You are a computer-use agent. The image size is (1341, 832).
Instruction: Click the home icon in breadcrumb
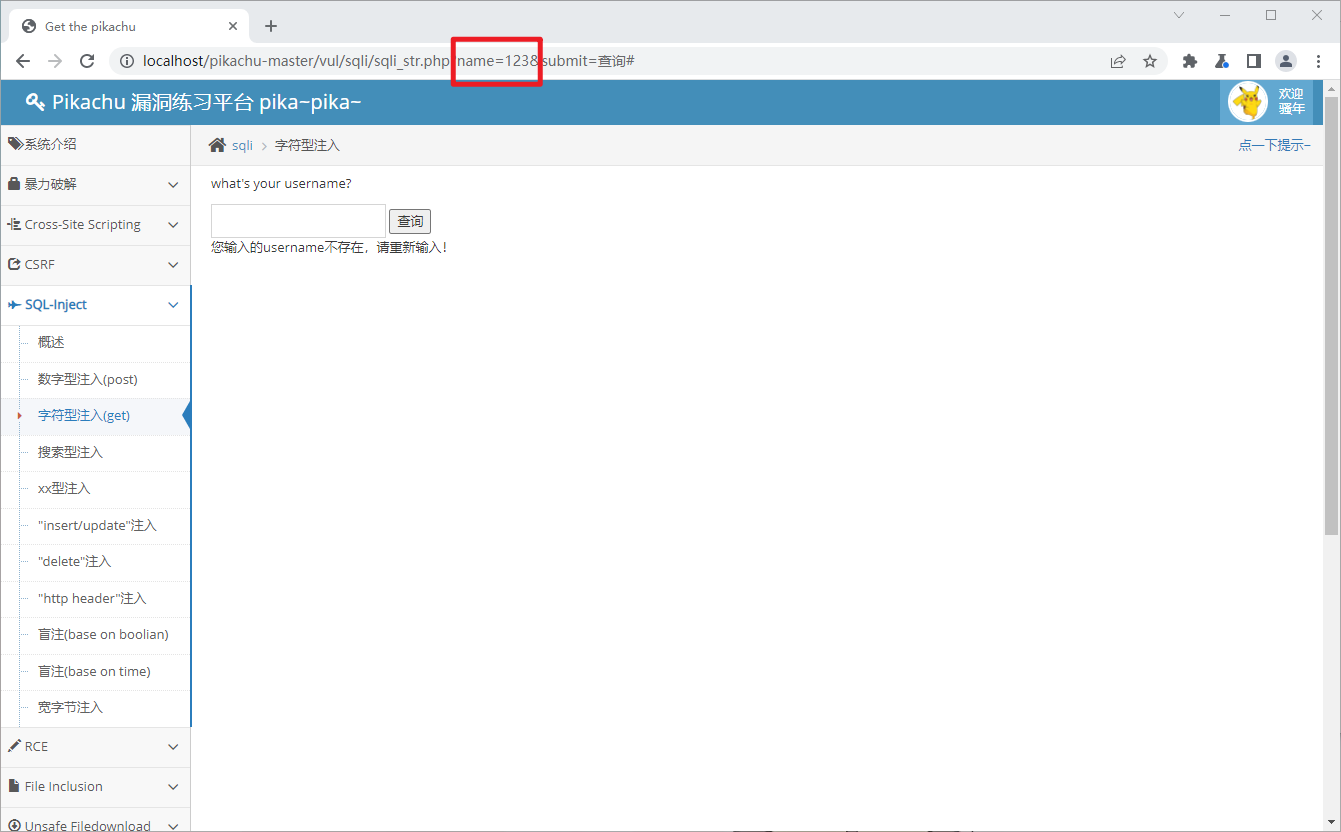pyautogui.click(x=217, y=145)
